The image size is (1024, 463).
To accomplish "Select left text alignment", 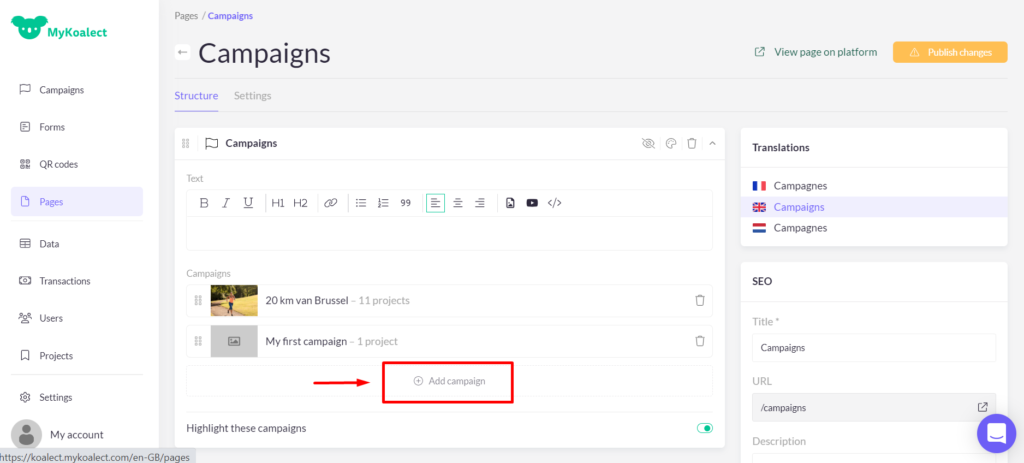I will (436, 203).
